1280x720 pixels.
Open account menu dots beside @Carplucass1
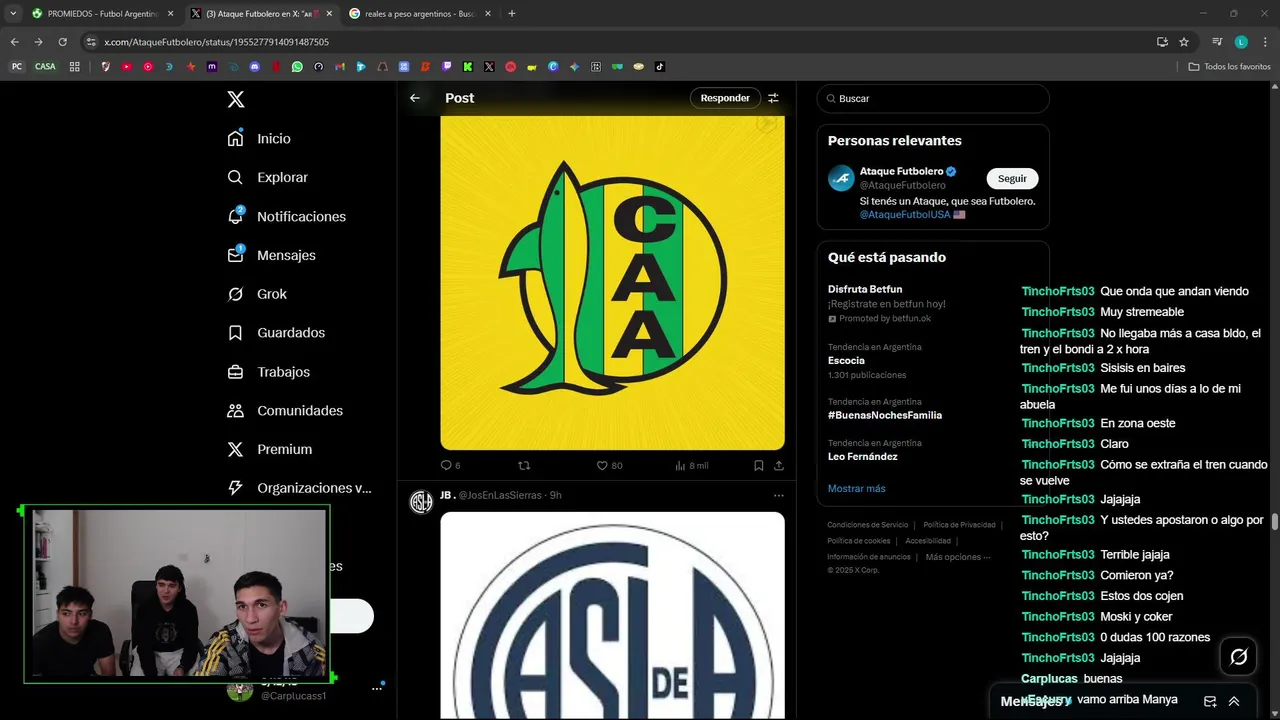tap(377, 688)
